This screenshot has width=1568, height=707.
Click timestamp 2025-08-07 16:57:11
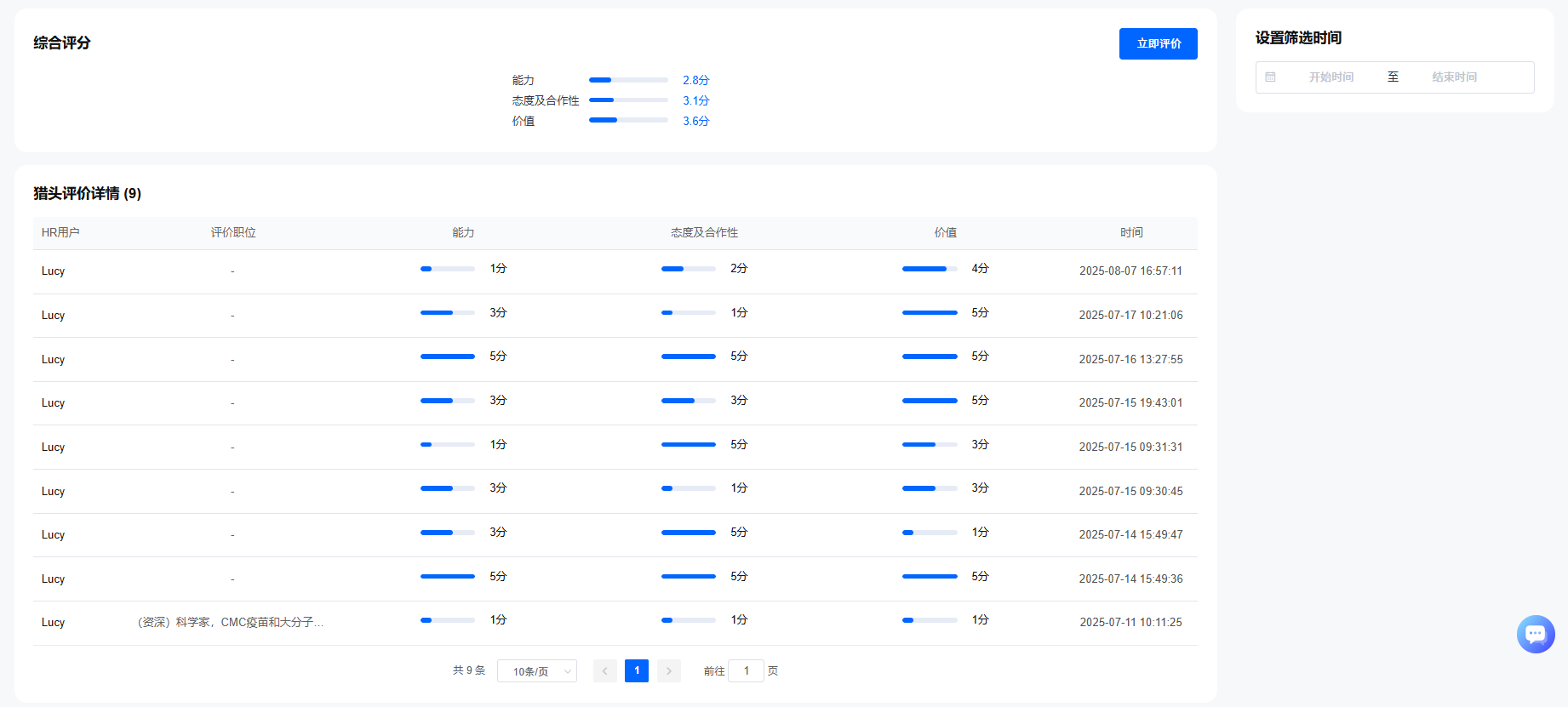(1131, 271)
